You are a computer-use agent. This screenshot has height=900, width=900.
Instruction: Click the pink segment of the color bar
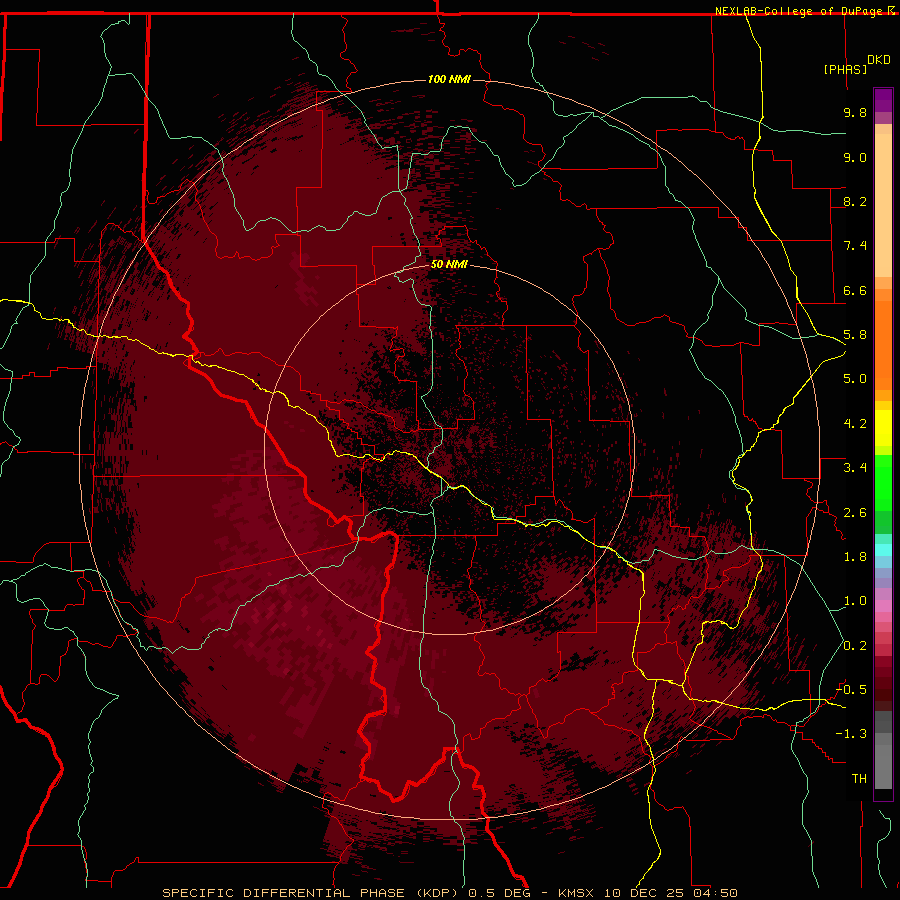883,606
